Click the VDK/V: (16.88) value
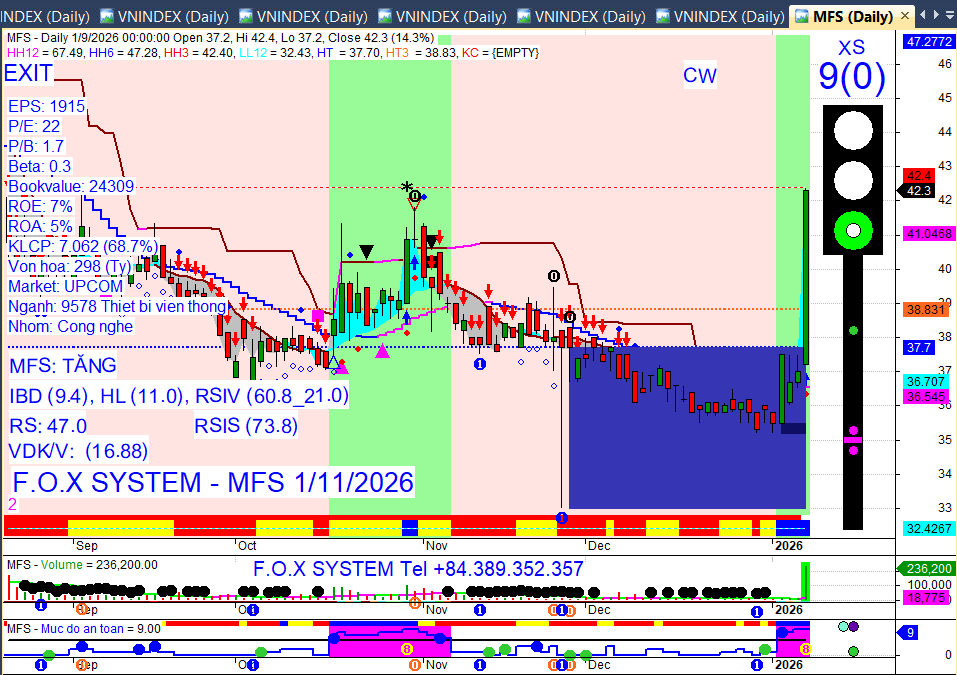Screen dimensions: 957x675 (78, 451)
